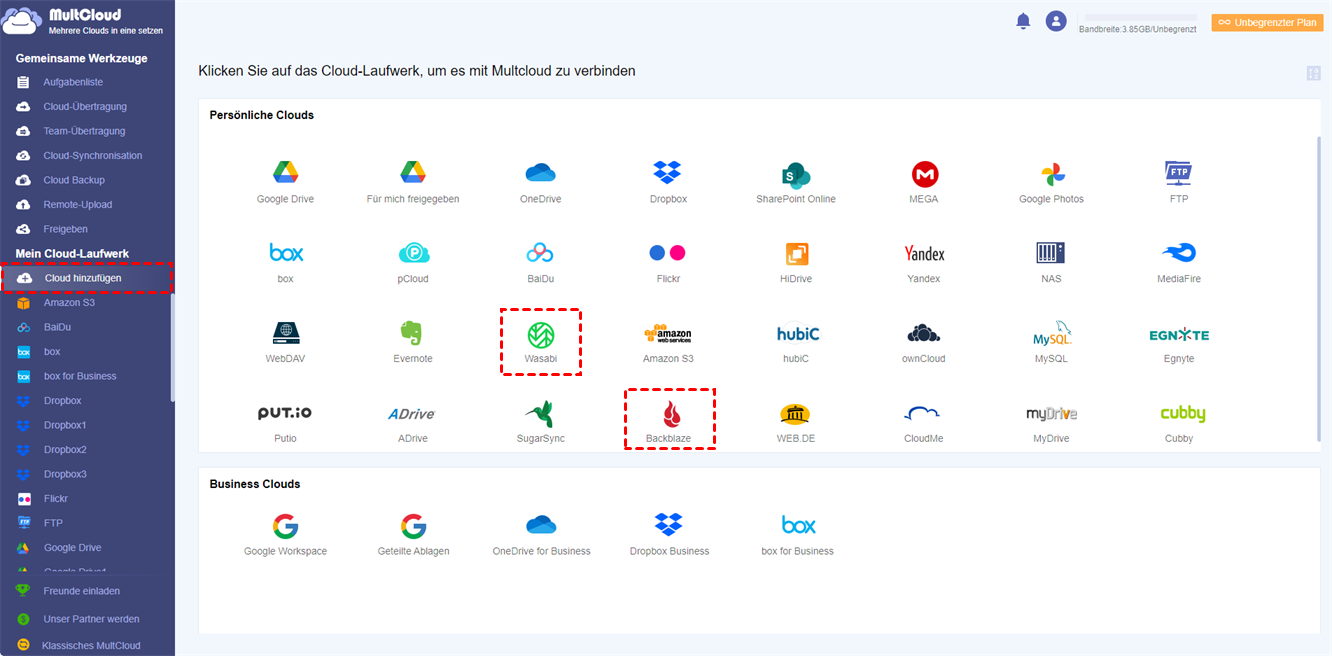Connect Google Workspace business cloud

pos(285,525)
